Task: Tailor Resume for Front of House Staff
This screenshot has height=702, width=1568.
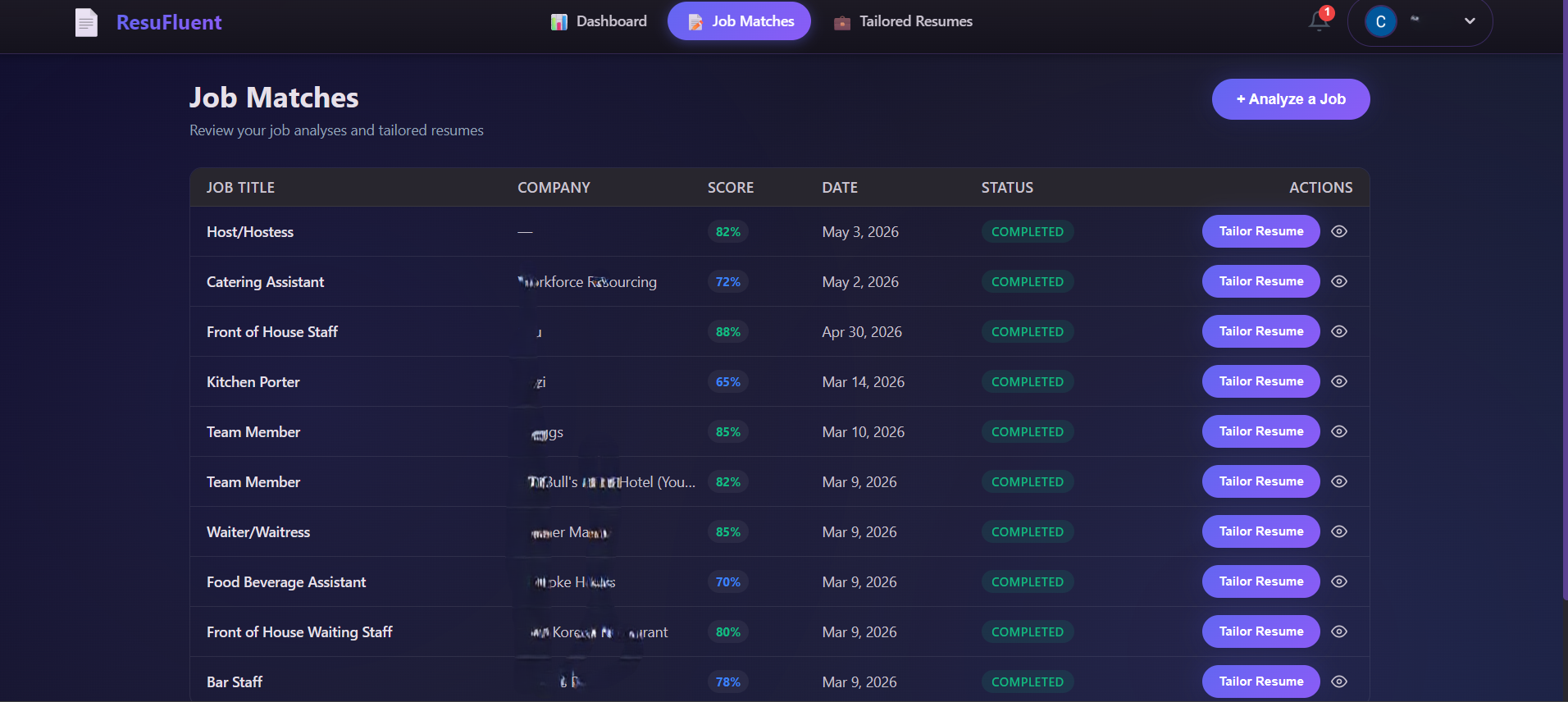Action: (1261, 331)
